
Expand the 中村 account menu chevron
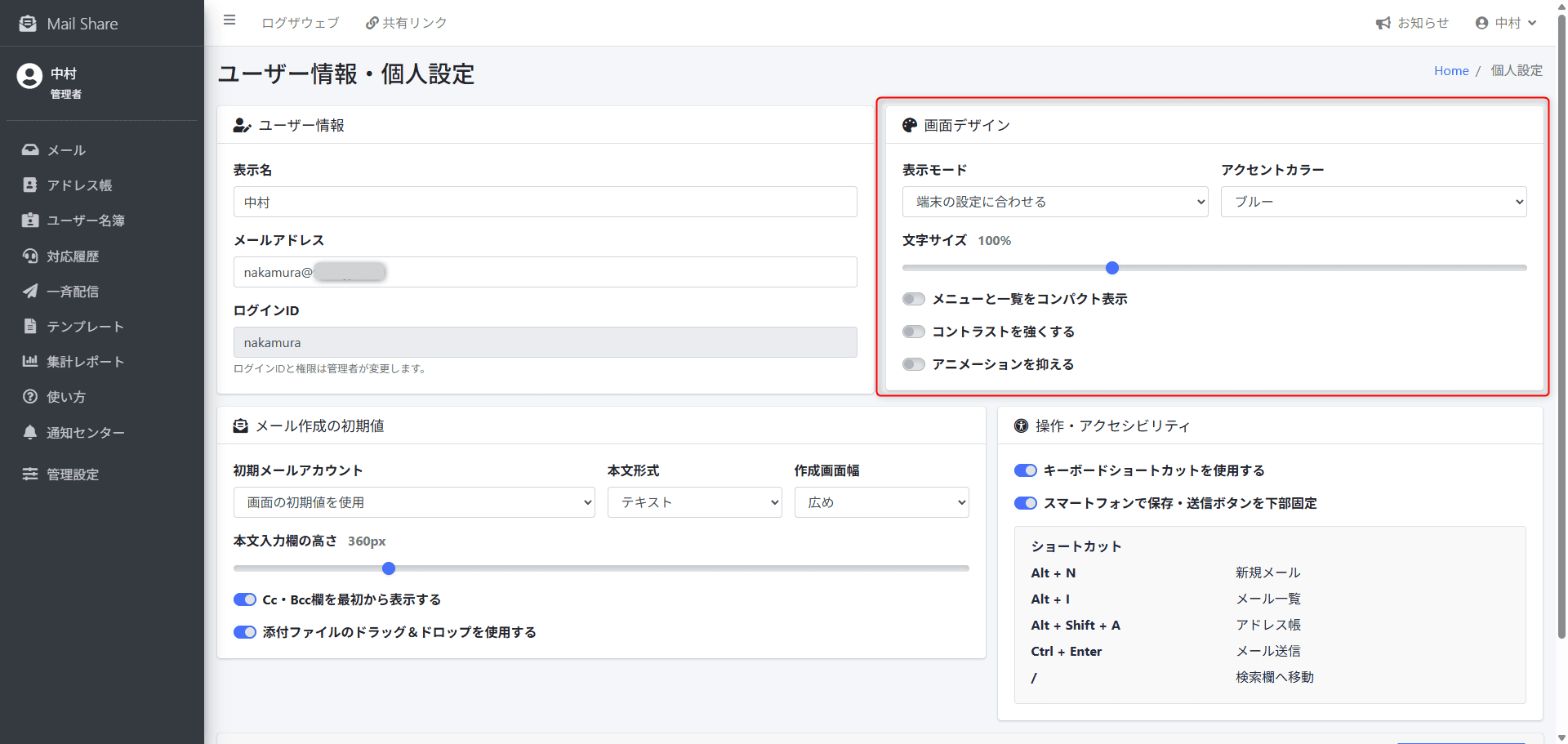(1533, 23)
